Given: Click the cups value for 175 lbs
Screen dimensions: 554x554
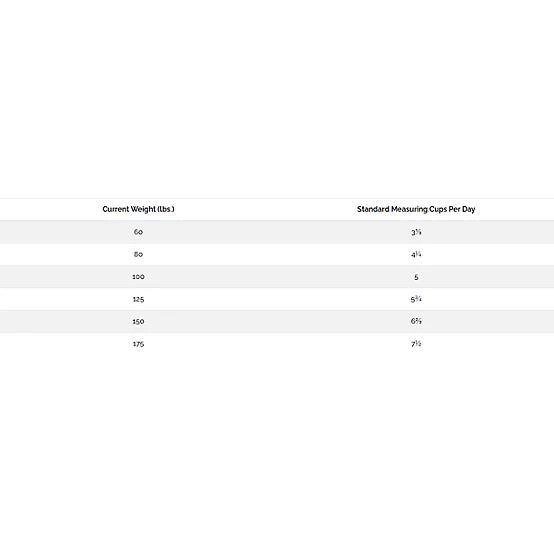Looking at the screenshot, I should [416, 344].
